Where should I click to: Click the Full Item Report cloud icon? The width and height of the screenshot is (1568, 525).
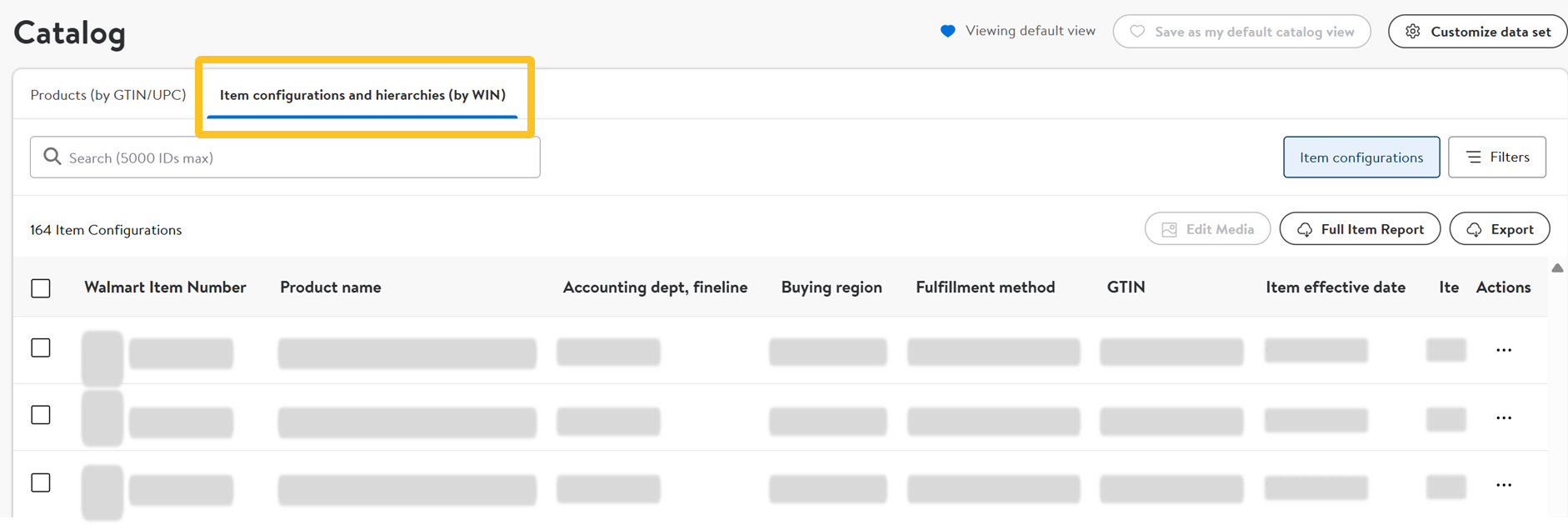[1305, 230]
